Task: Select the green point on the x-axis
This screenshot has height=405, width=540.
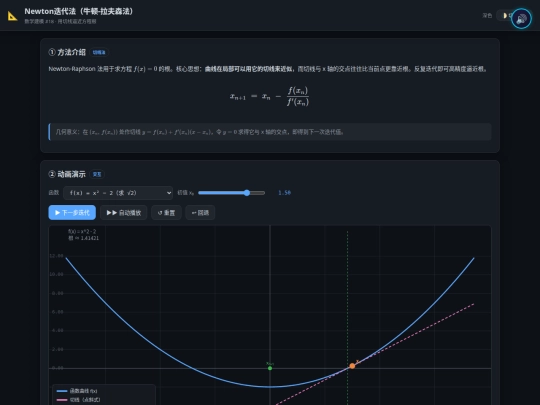Action: pos(270,368)
